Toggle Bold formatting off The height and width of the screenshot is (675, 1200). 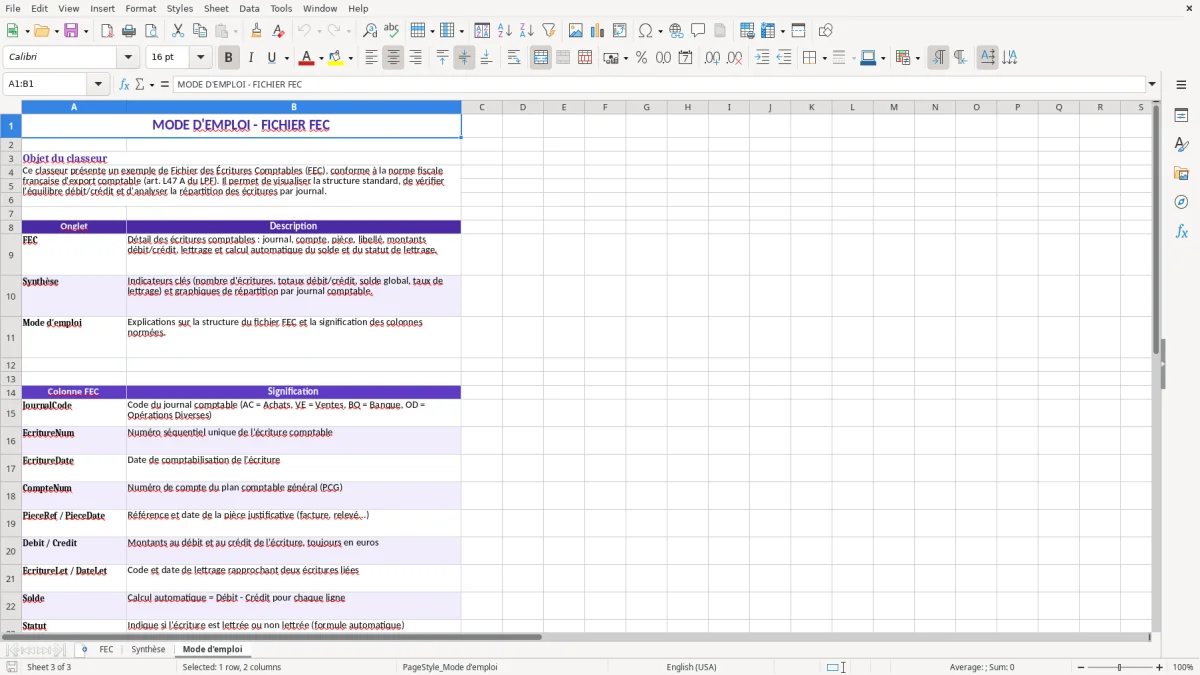(x=228, y=58)
